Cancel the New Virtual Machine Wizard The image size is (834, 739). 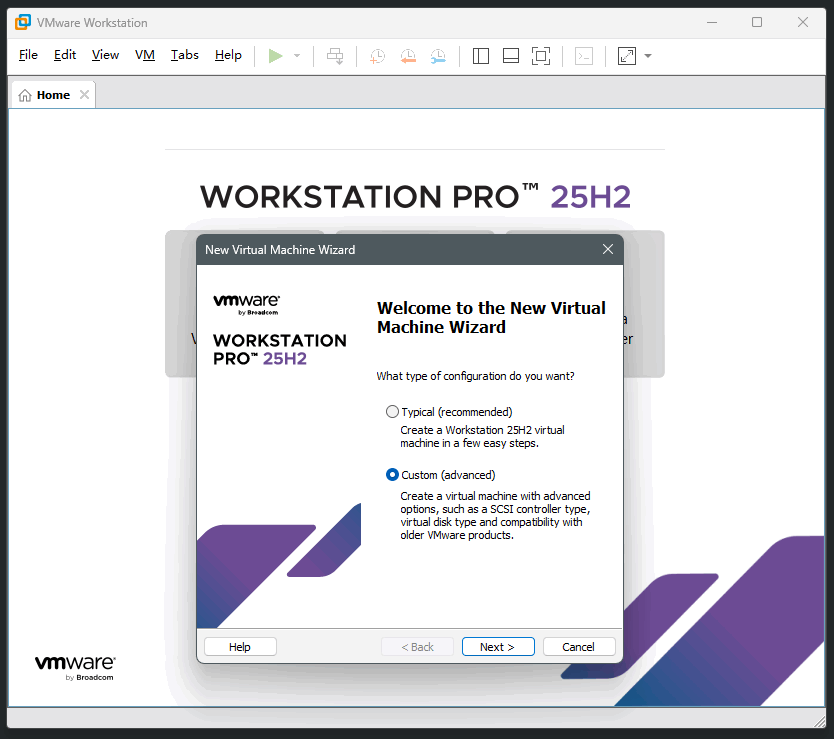pos(578,647)
